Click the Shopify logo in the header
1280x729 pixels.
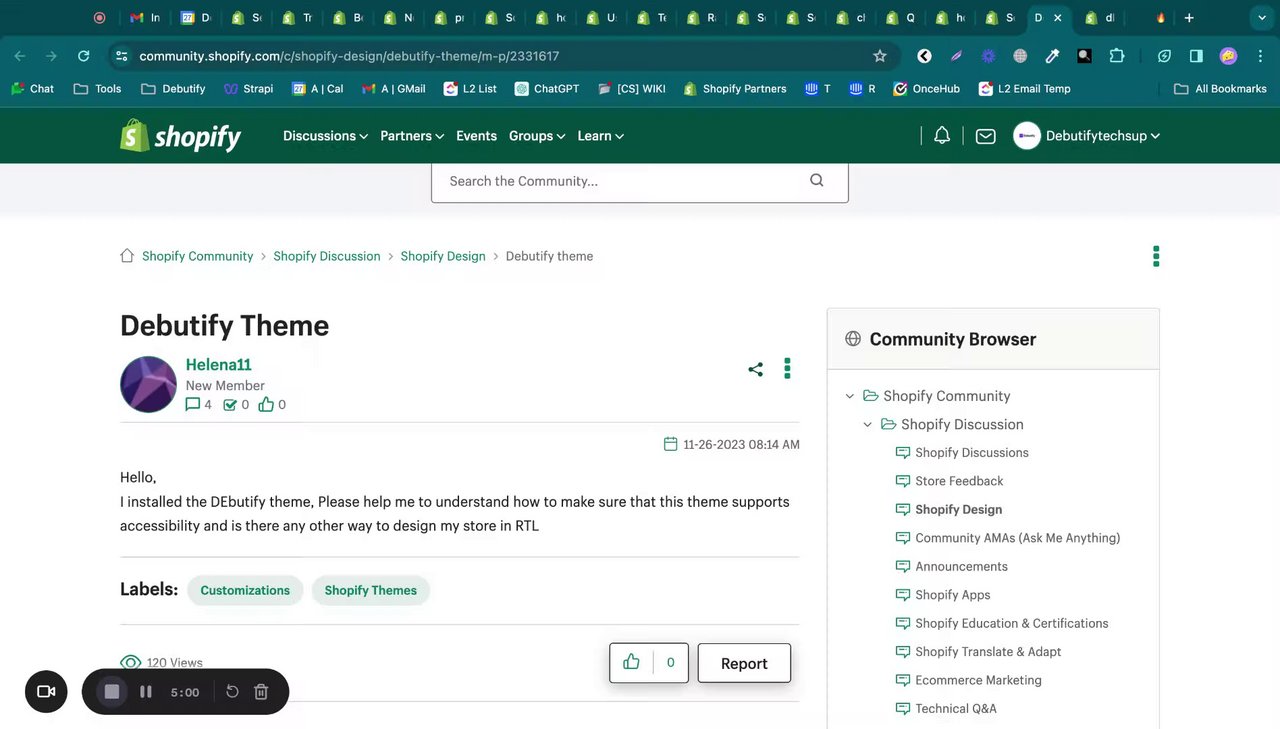(181, 136)
